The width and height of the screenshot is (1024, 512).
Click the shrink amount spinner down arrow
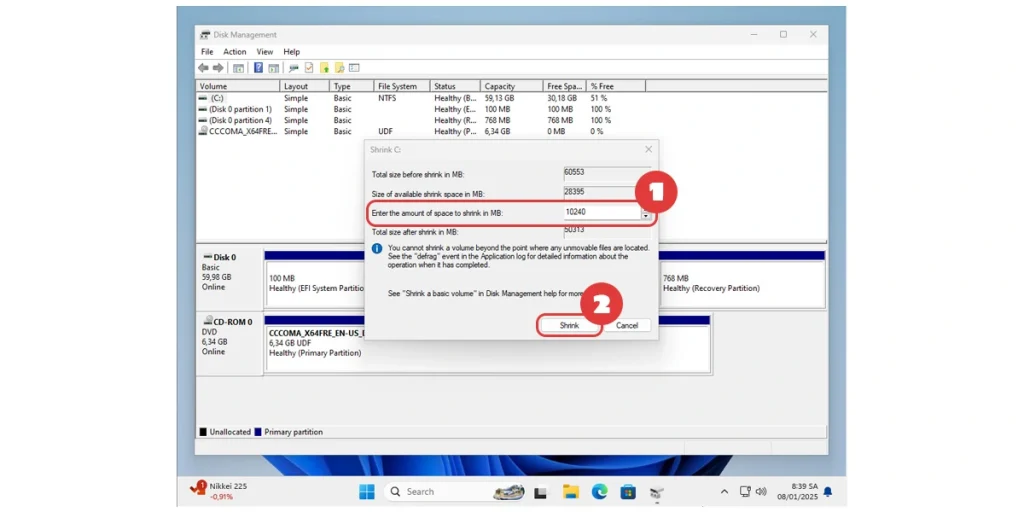646,216
